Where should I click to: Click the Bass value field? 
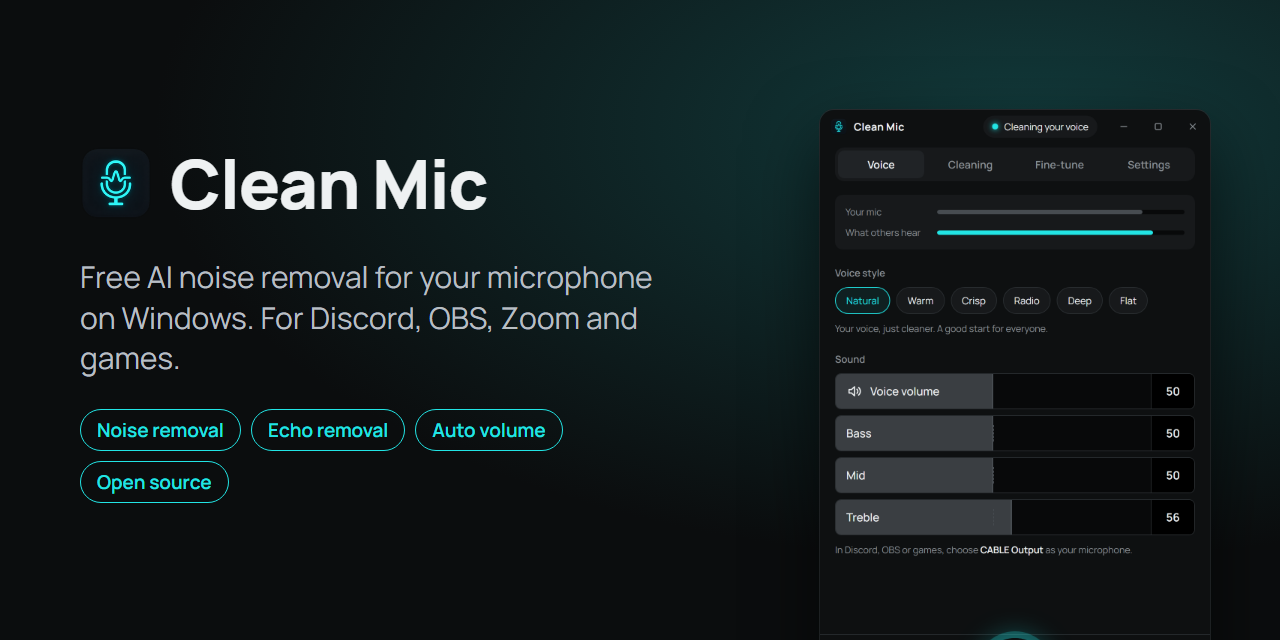coord(1173,433)
